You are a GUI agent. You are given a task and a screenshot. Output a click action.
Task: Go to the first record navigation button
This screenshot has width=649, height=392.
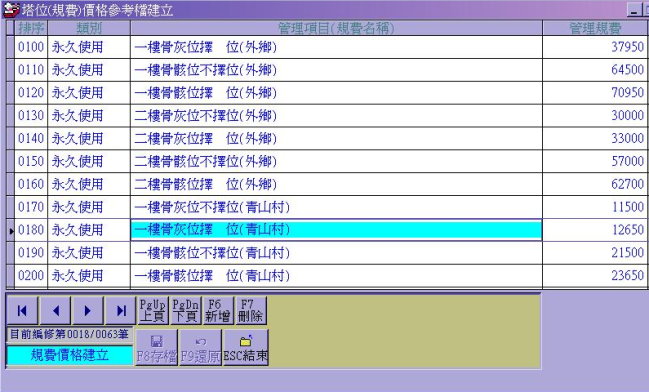[22, 310]
